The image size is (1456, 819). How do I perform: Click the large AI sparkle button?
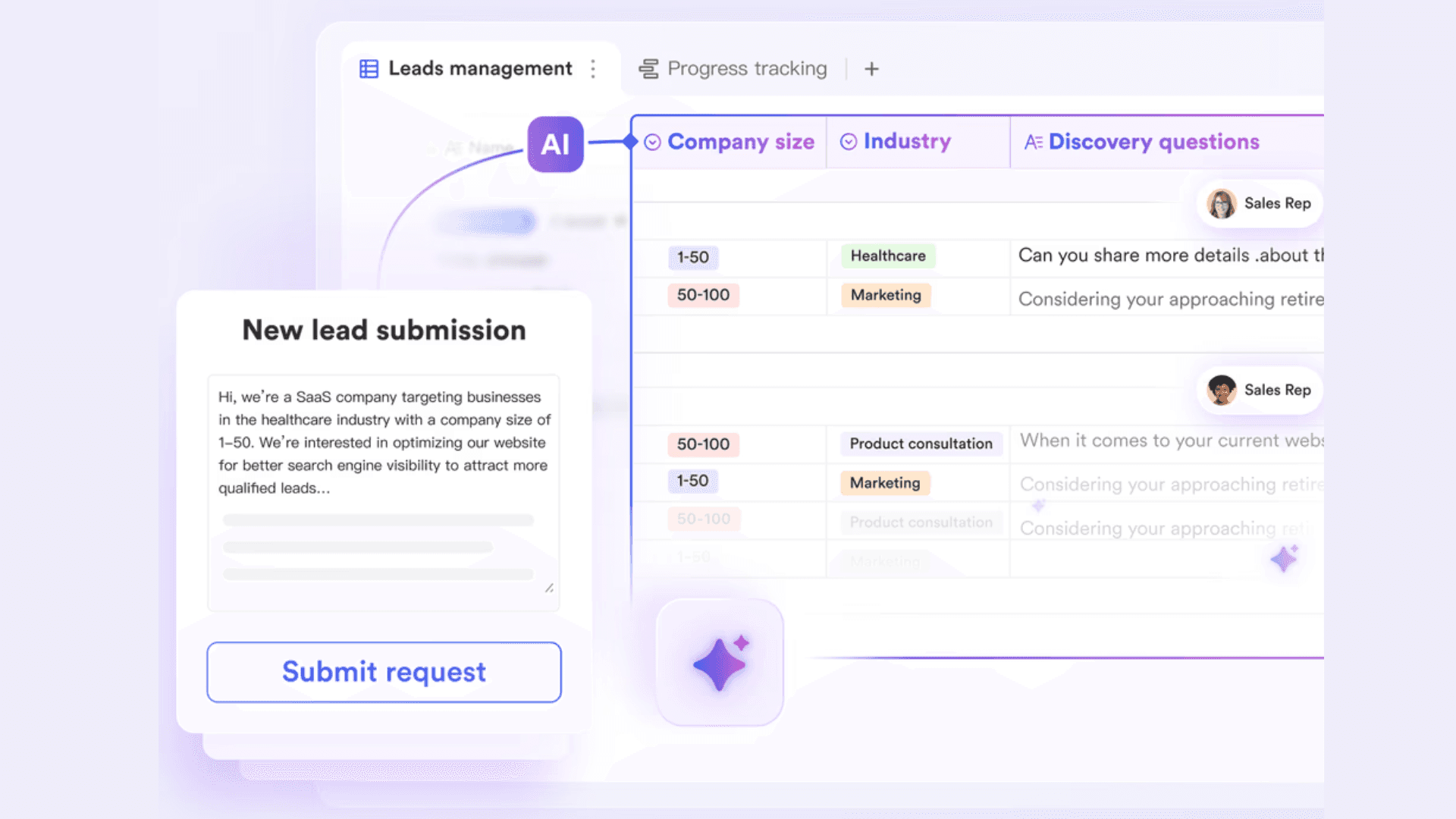(720, 662)
